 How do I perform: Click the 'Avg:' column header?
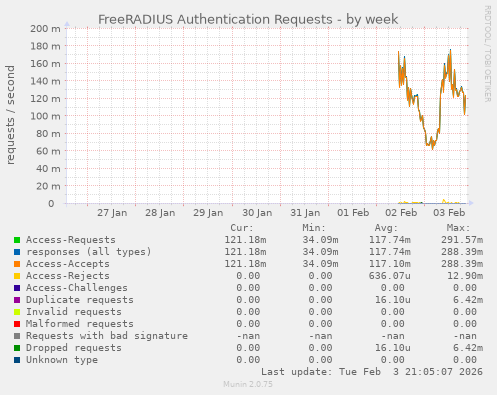[x=386, y=228]
